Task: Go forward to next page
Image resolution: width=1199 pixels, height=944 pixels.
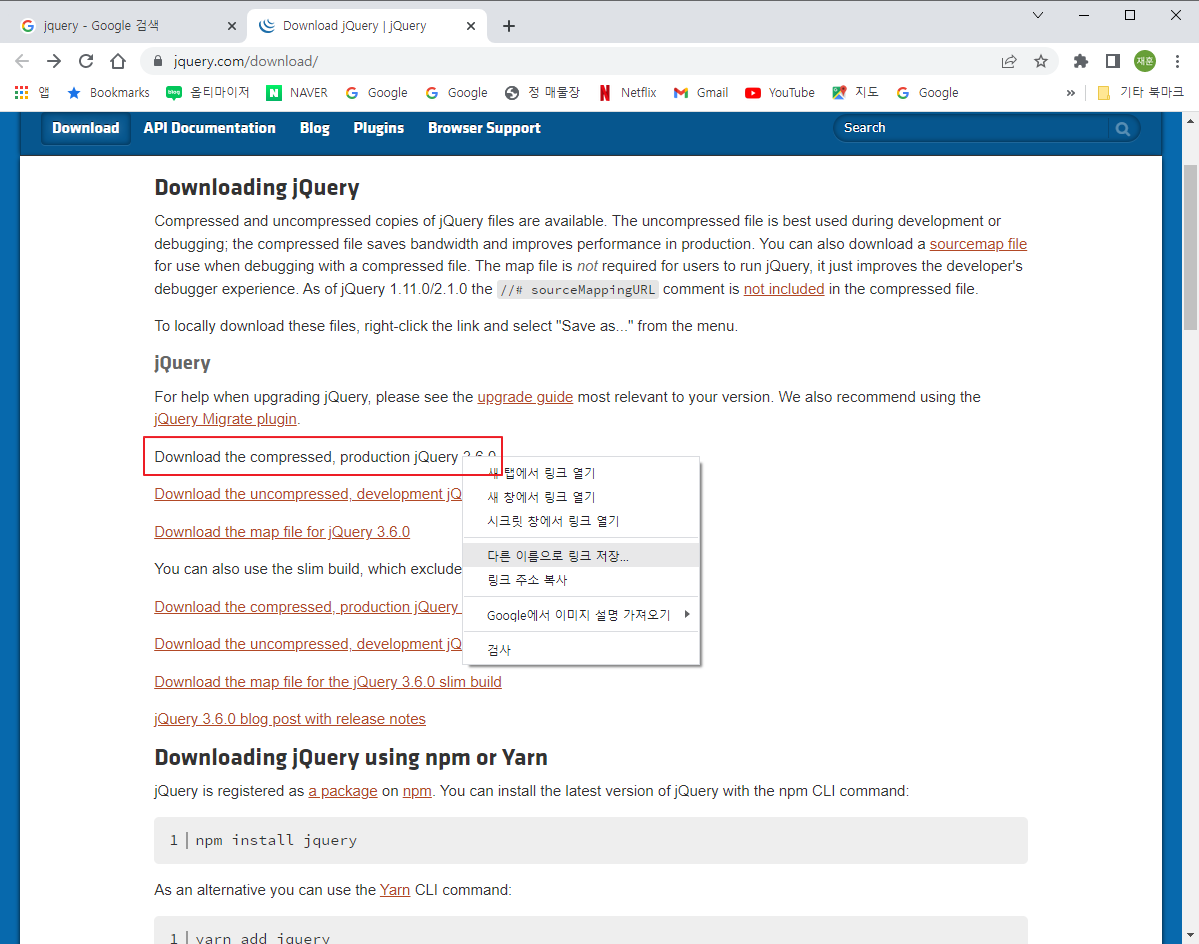Action: click(x=54, y=61)
